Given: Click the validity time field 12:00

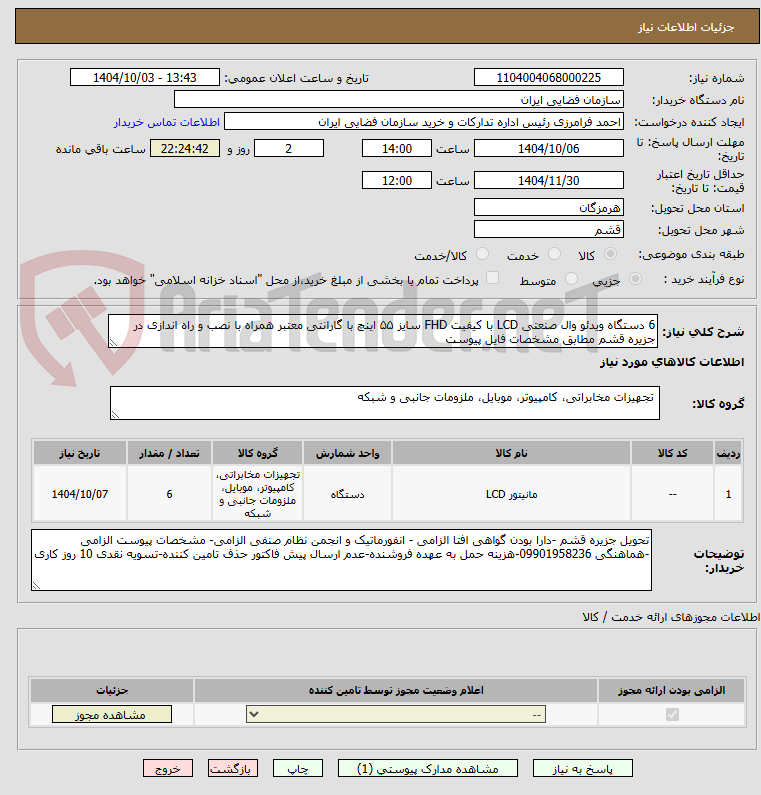Looking at the screenshot, I should pyautogui.click(x=396, y=180).
